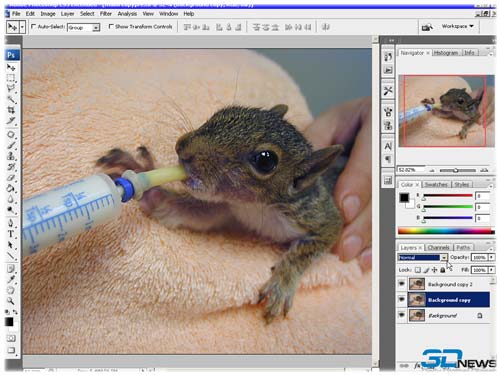Open the tool preset picker arrow
Viewport: 500px width, 375px height.
coord(23,27)
